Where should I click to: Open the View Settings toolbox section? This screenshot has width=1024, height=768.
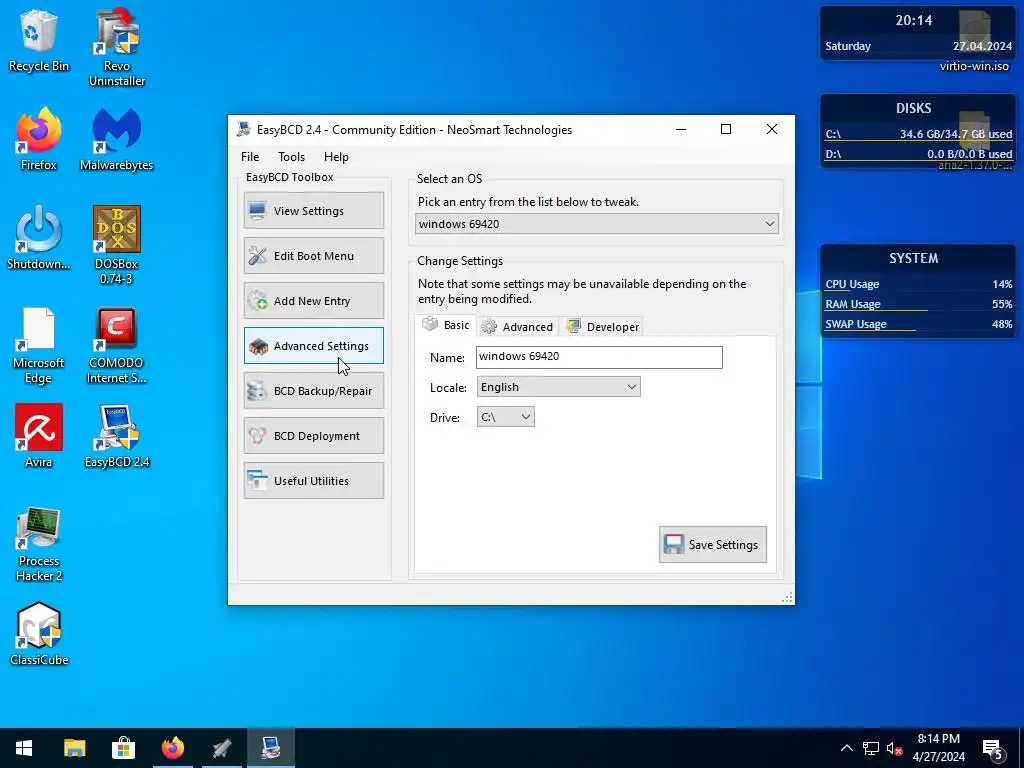[313, 210]
